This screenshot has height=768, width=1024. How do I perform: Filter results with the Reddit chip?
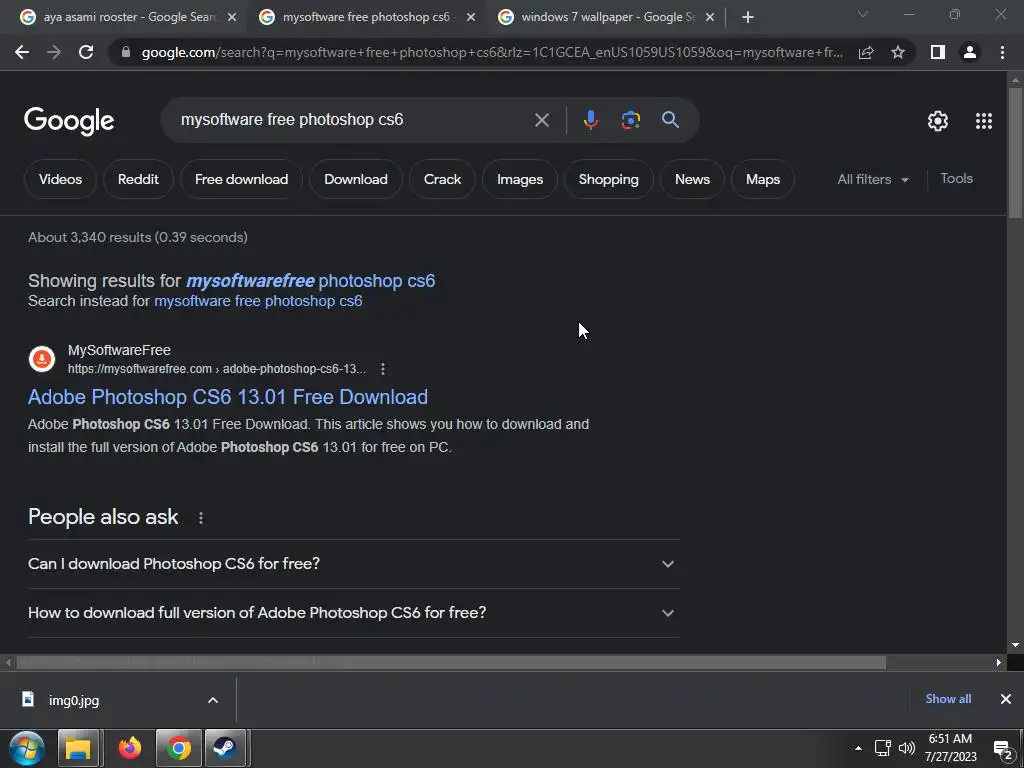click(138, 179)
